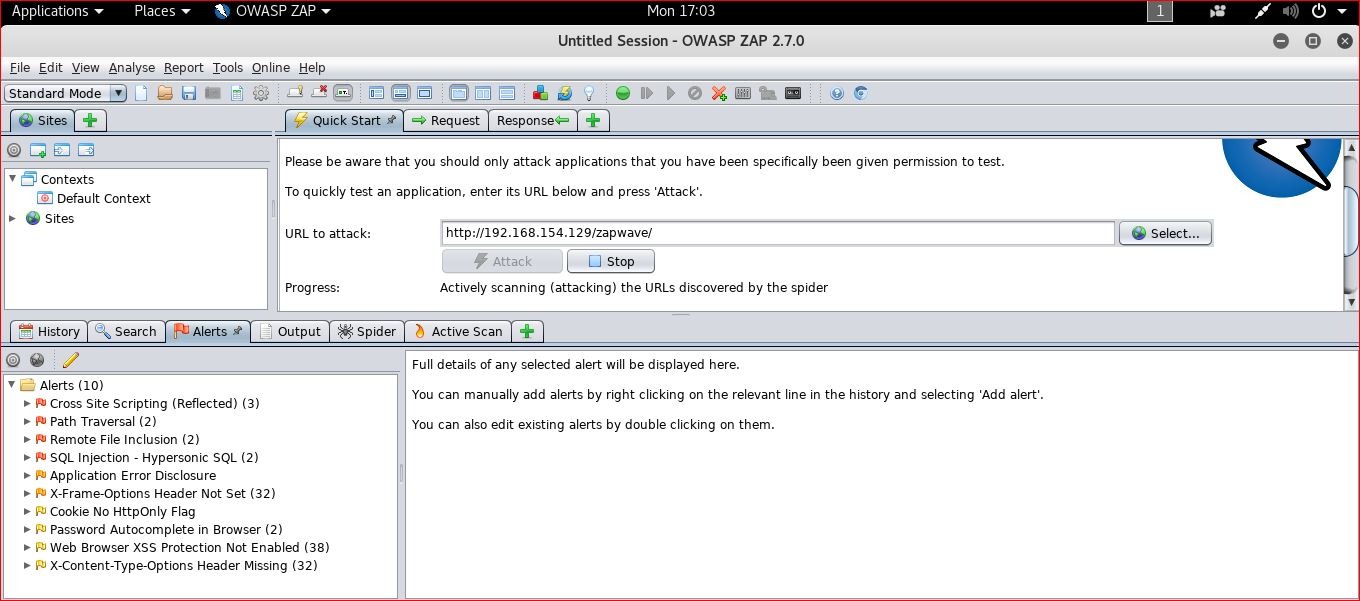Click the New Session toolbar icon

pos(141,93)
